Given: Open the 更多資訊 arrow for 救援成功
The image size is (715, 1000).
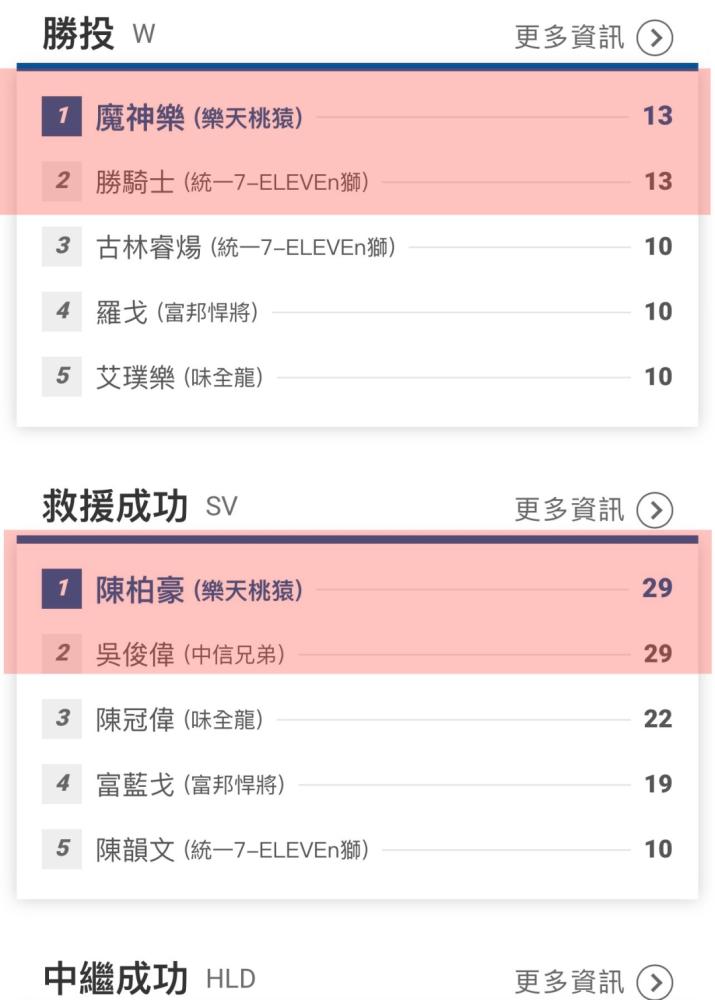Looking at the screenshot, I should click(654, 510).
